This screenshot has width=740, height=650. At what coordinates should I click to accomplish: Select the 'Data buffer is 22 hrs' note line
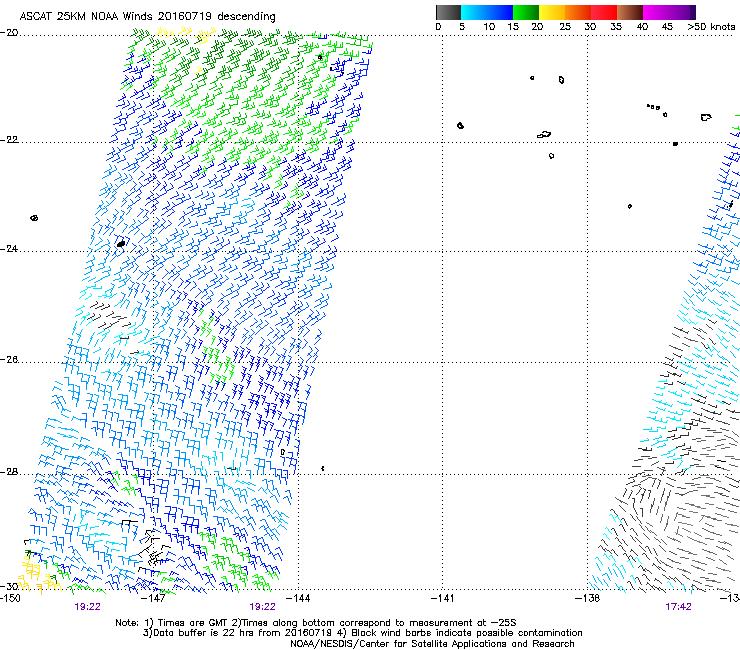coord(362,633)
